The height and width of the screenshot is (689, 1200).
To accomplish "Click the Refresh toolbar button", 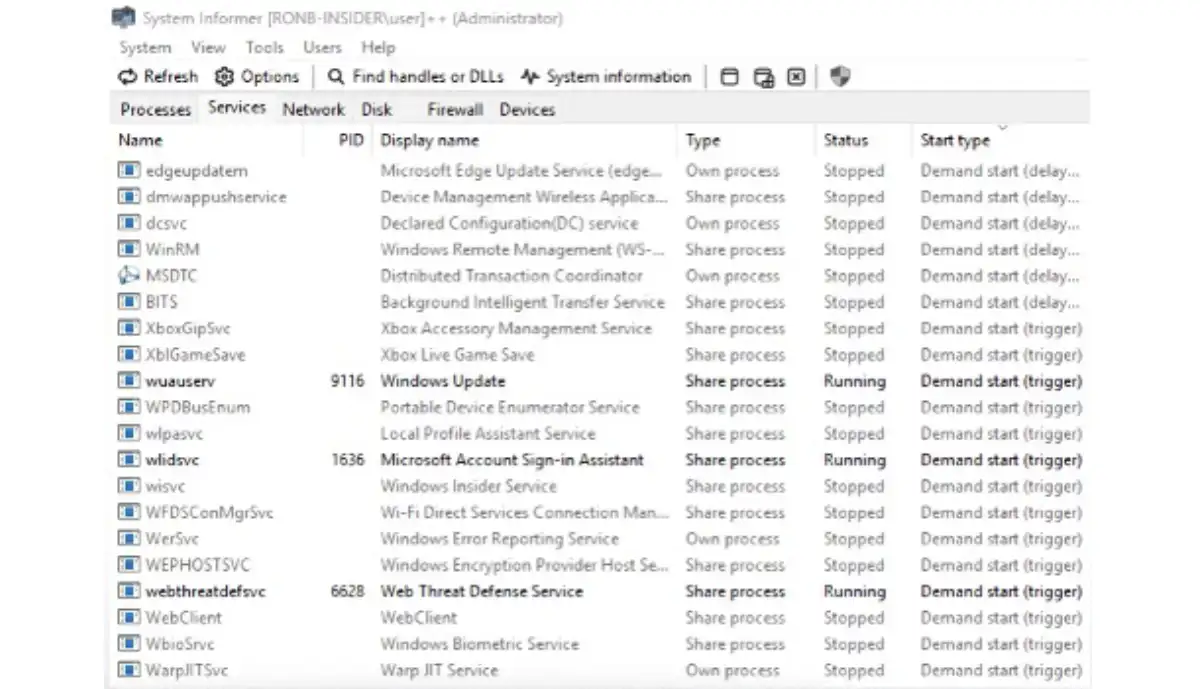I will [x=158, y=77].
